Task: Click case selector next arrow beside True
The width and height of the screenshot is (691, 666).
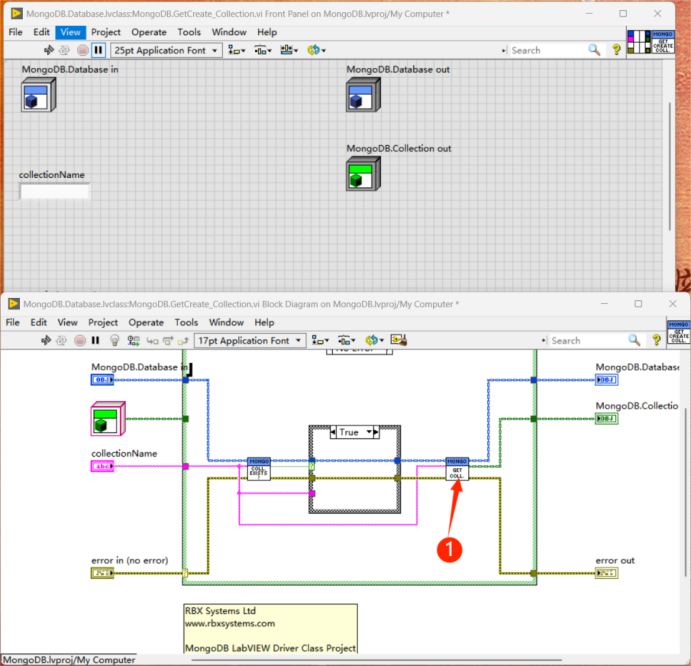Action: 376,432
